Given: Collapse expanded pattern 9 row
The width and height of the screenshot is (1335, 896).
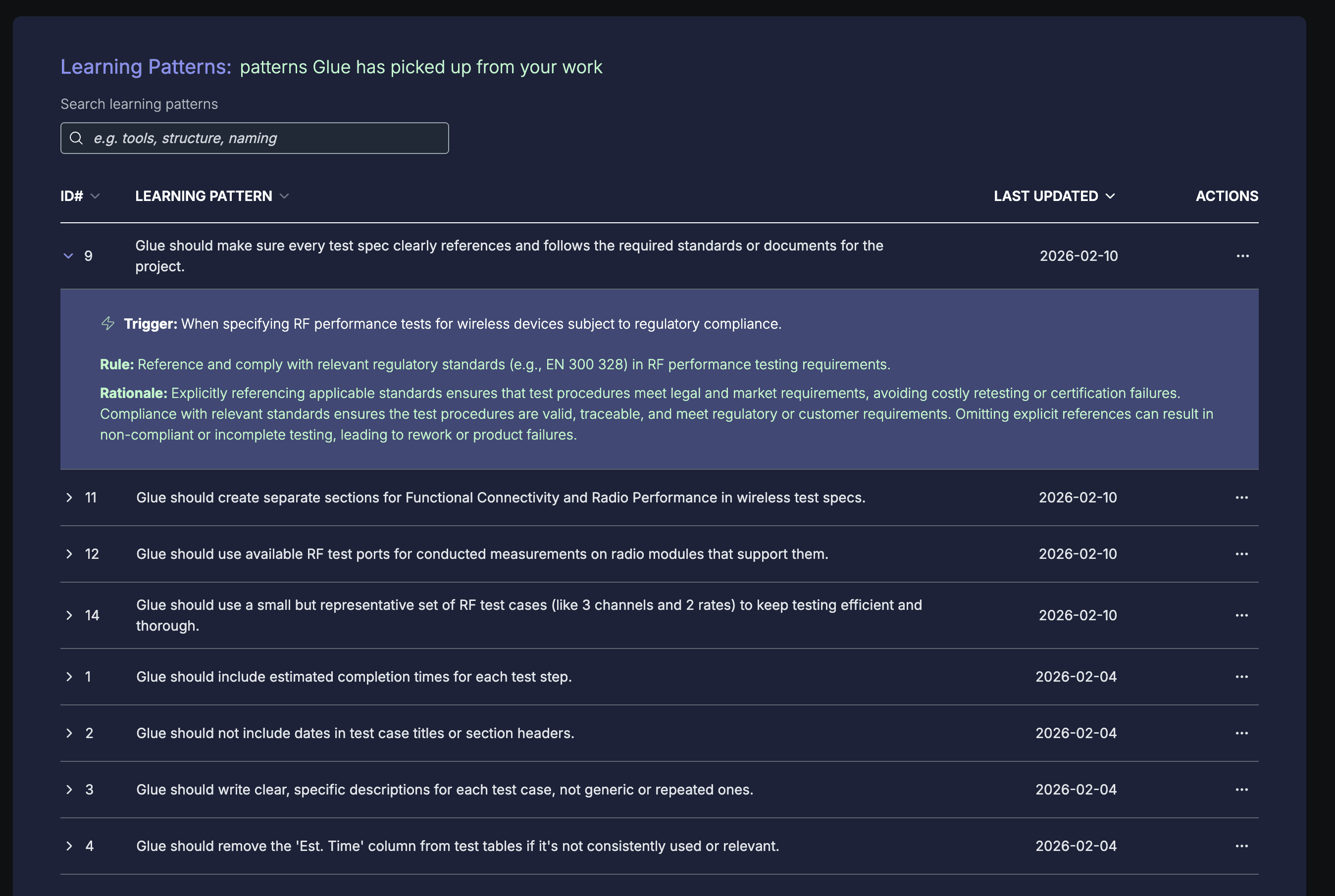Looking at the screenshot, I should coord(68,256).
